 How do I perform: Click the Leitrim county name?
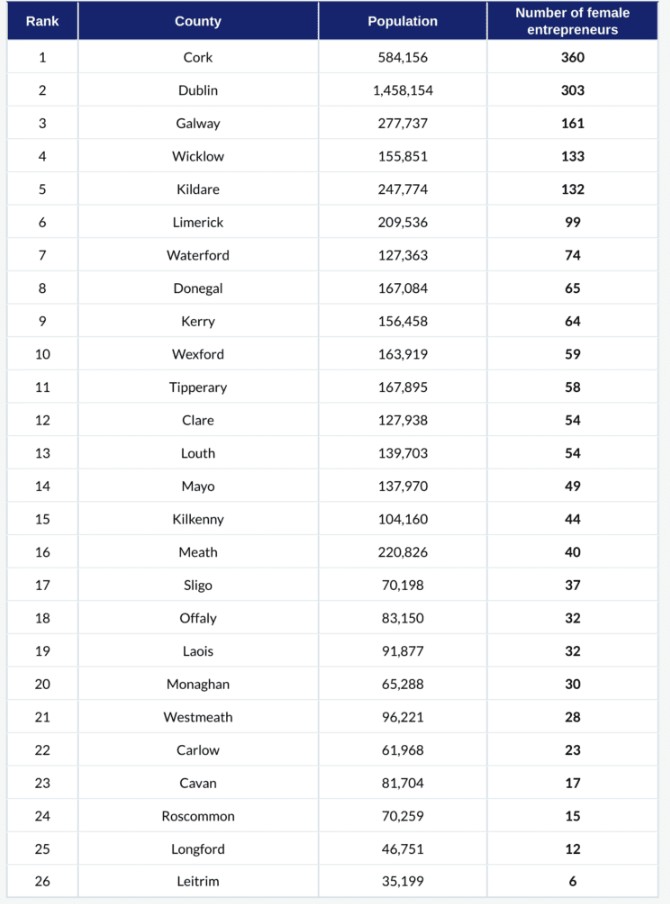(x=198, y=881)
